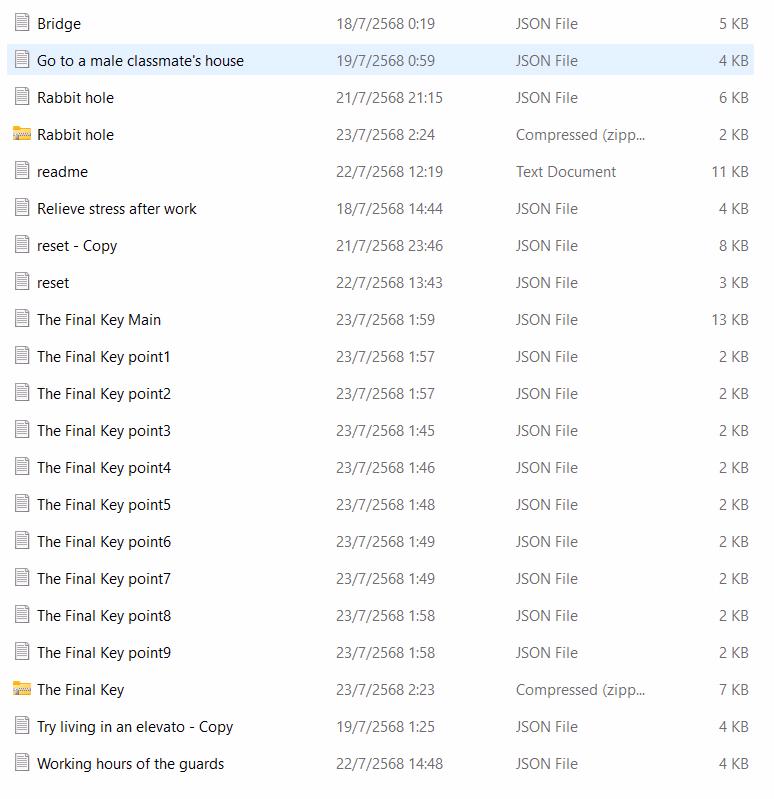Click the date 19/7/2568 0:59

[x=386, y=61]
